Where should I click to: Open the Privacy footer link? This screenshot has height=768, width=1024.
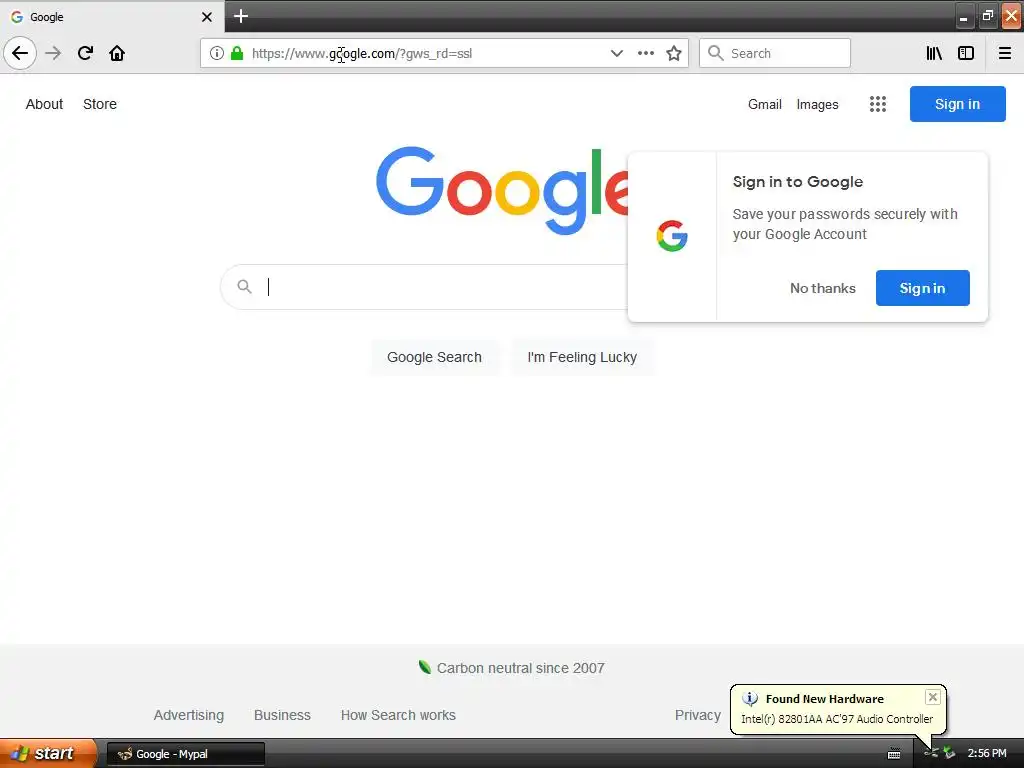click(697, 715)
